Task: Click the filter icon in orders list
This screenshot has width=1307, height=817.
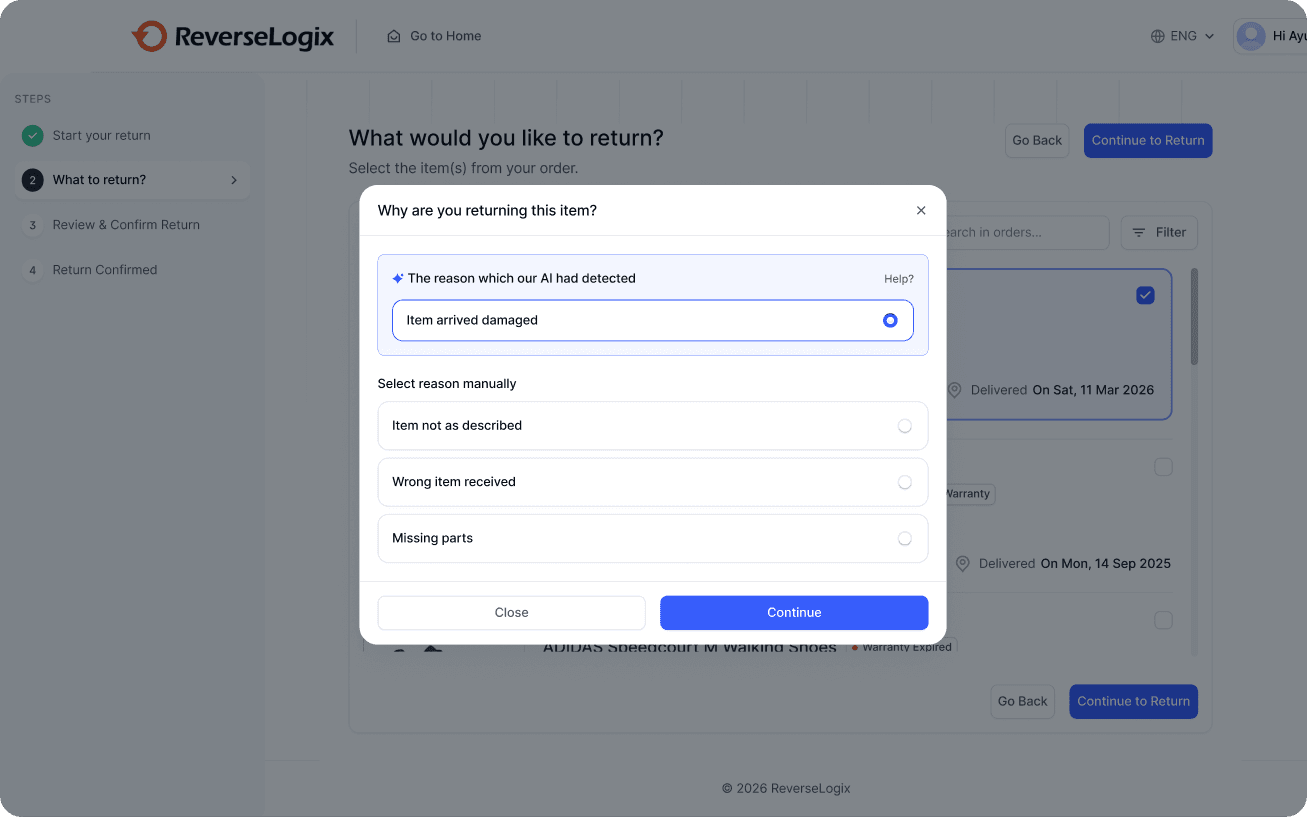Action: coord(1139,233)
